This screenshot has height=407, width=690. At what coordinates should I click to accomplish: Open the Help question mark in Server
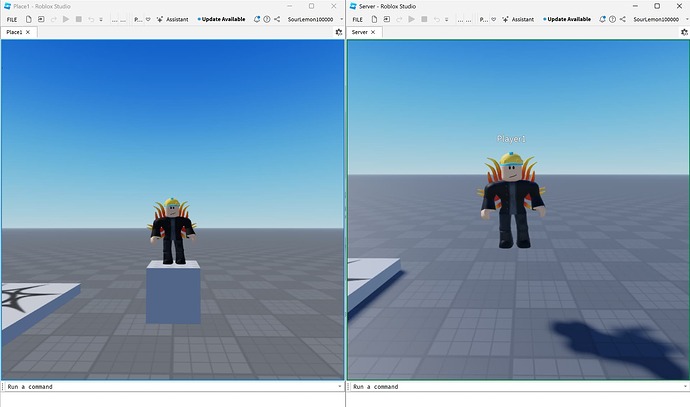coord(612,19)
